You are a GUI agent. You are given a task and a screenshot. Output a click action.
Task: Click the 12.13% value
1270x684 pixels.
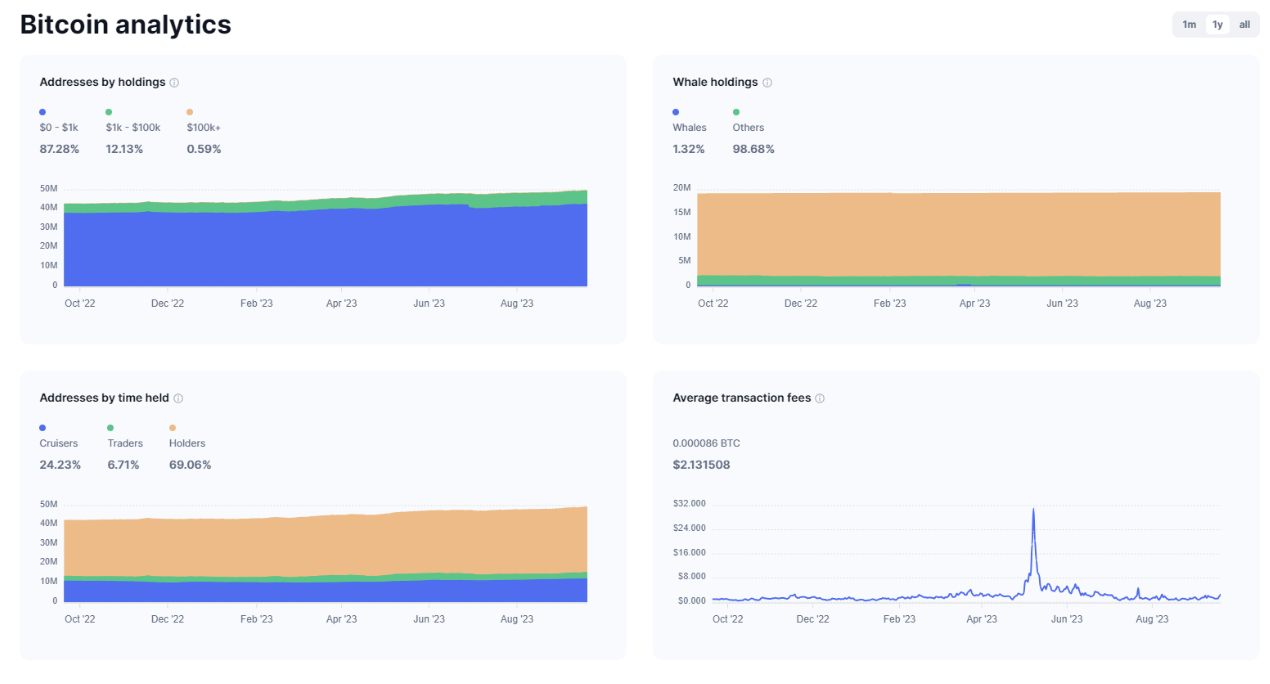click(124, 149)
